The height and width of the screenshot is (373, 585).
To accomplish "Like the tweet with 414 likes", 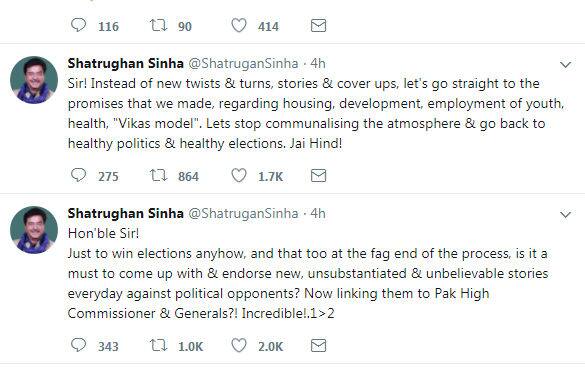I will coord(239,25).
